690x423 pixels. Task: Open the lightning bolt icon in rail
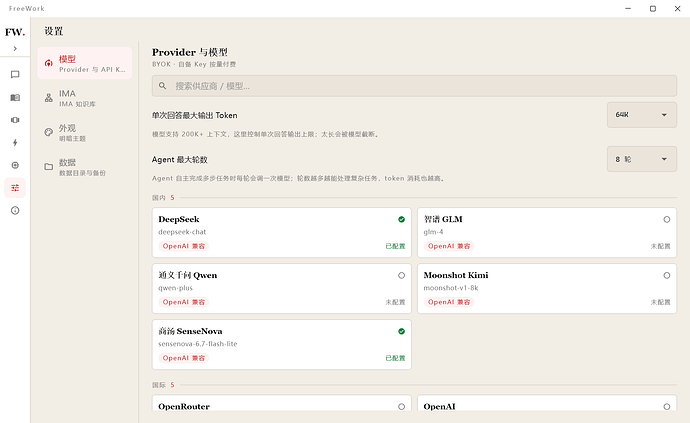[x=15, y=143]
